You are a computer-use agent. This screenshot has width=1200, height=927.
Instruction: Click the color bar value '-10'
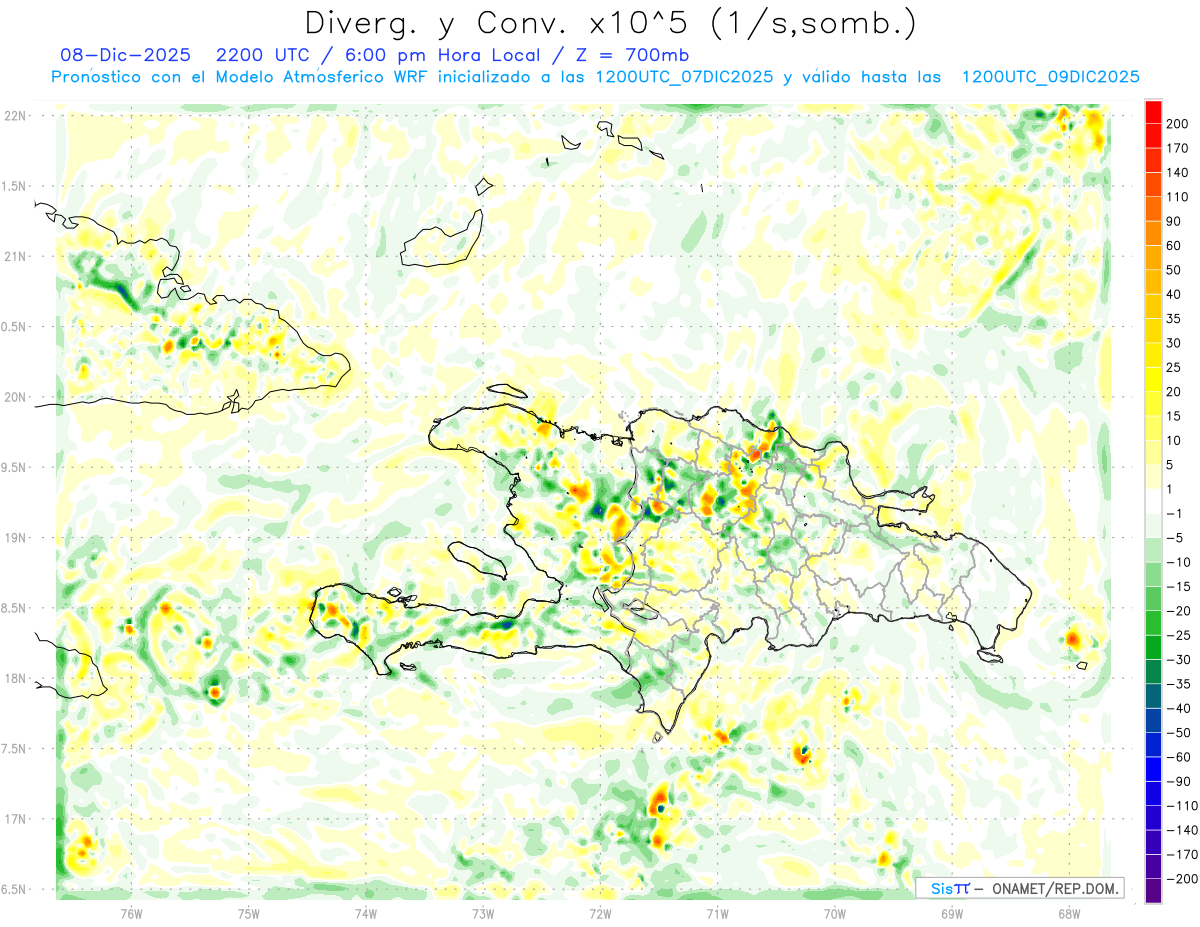[x=1180, y=562]
